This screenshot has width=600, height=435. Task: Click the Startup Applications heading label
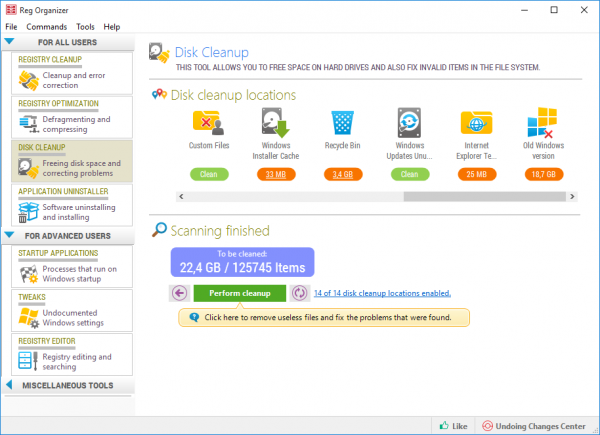[58, 253]
